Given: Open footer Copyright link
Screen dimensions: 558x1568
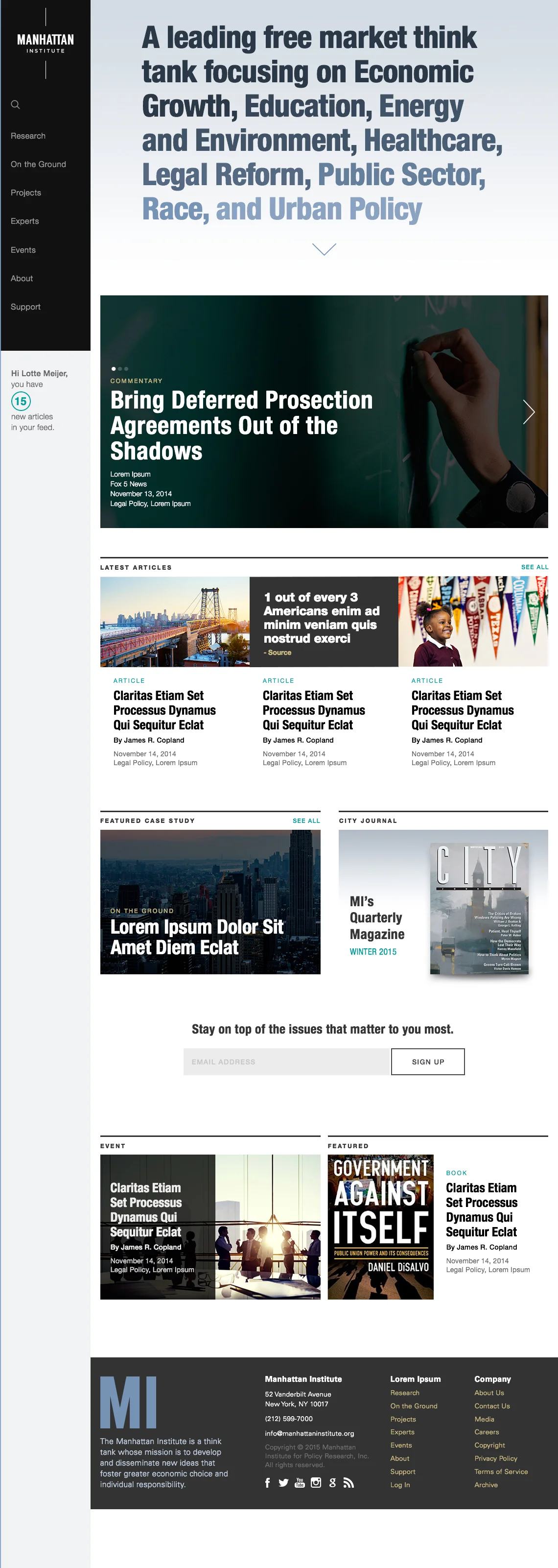Looking at the screenshot, I should tap(490, 1445).
